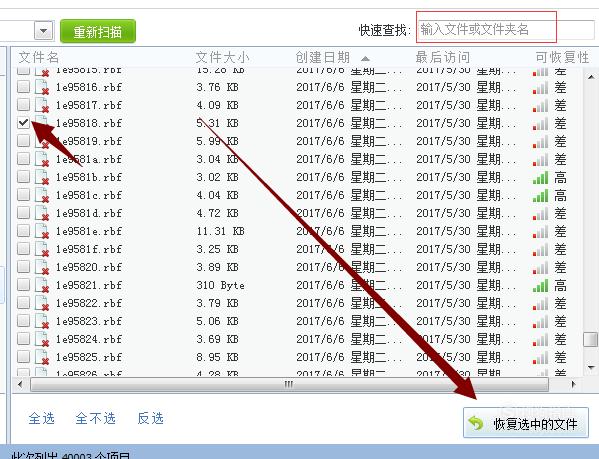This screenshot has width=599, height=459.
Task: Click the deleted-file icon of 1e95816.rbf
Action: [42, 87]
